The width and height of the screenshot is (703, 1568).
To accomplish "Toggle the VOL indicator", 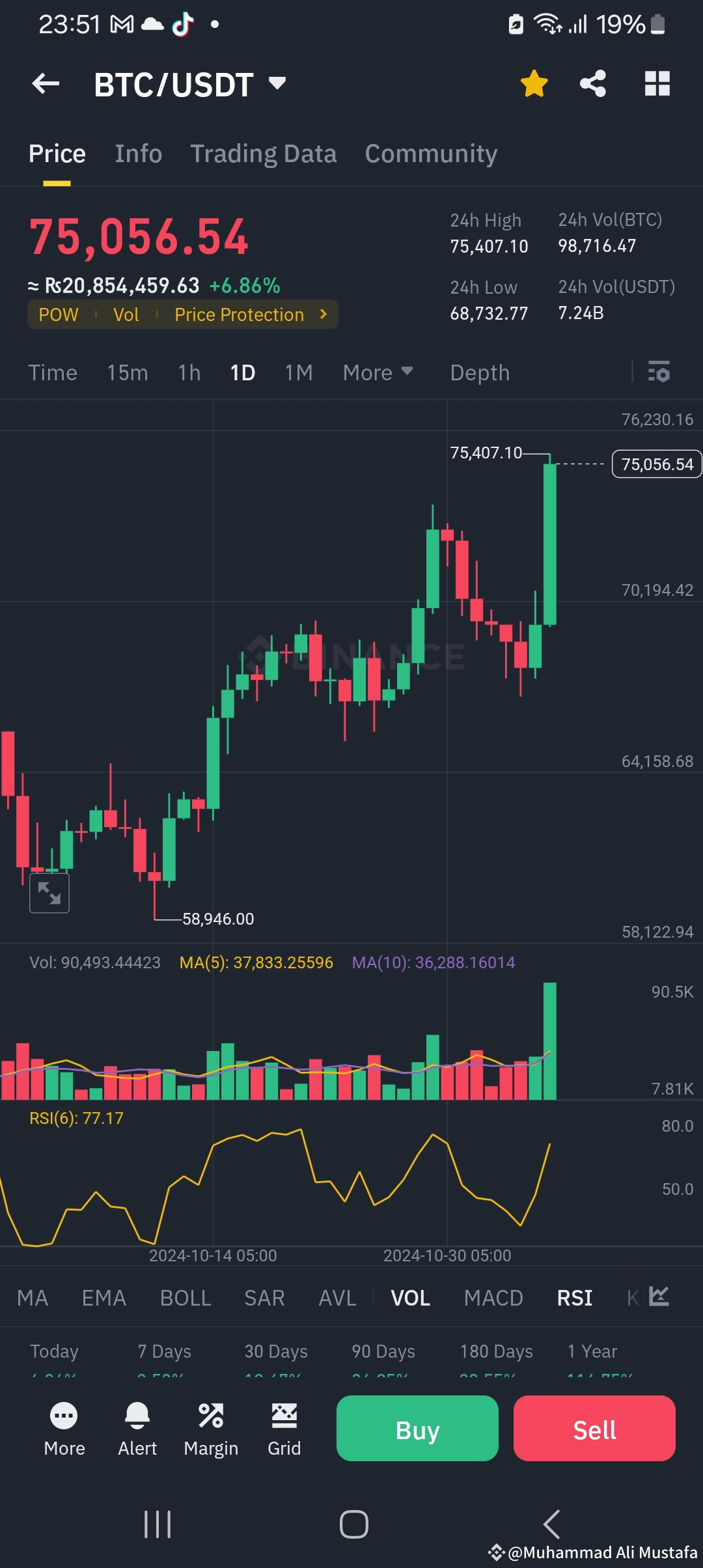I will [410, 1298].
